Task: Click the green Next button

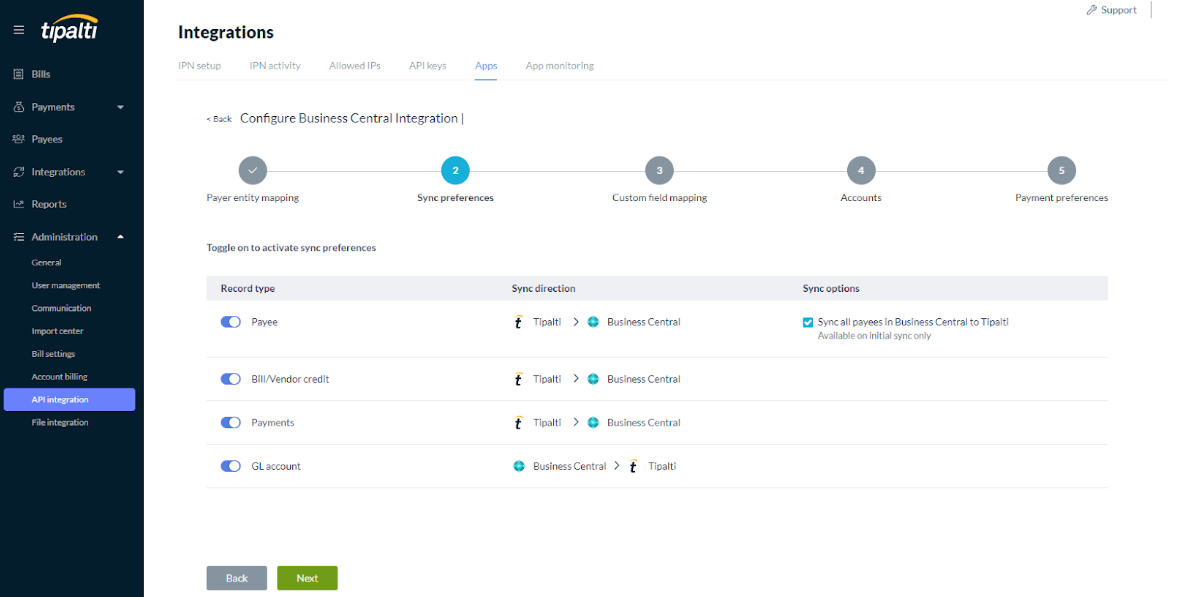Action: [x=307, y=578]
